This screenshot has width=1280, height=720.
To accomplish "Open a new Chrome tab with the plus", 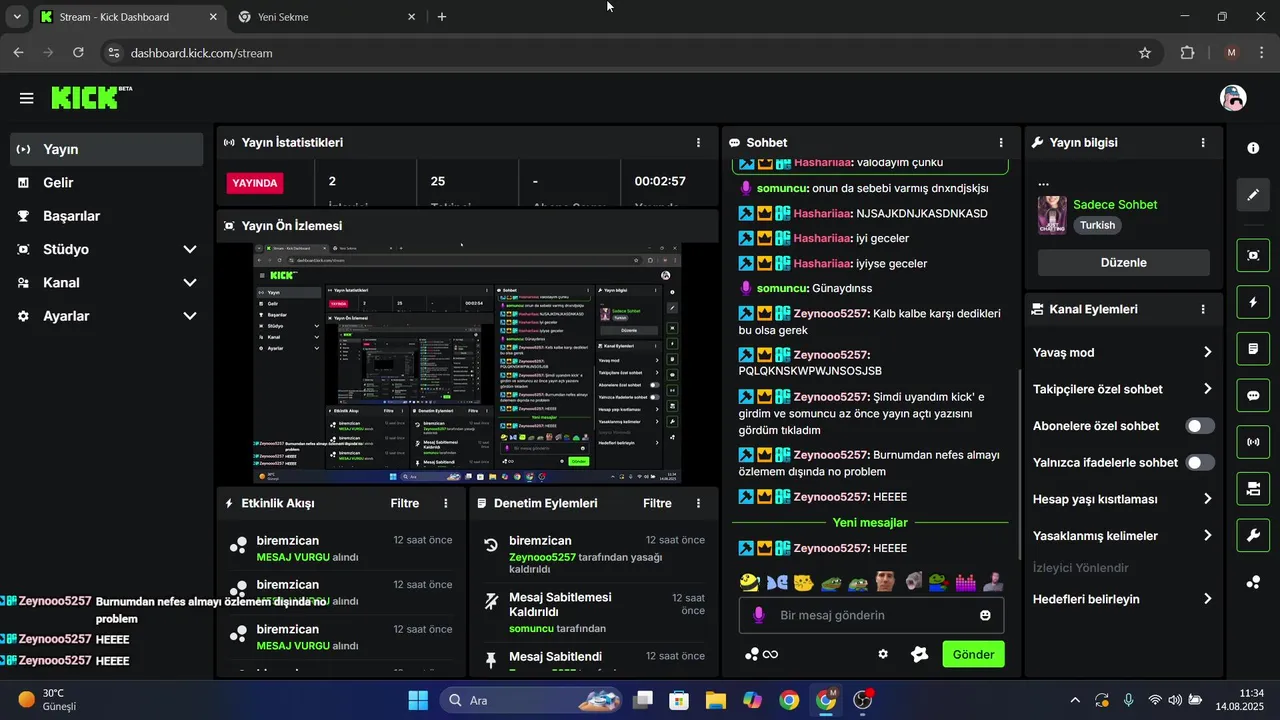I will [442, 17].
